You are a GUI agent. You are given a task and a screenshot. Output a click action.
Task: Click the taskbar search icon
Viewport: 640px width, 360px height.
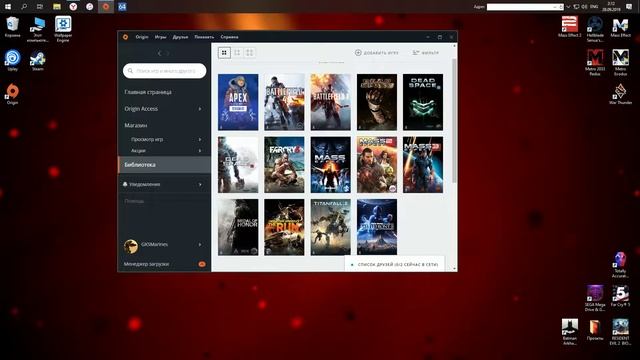coord(24,7)
